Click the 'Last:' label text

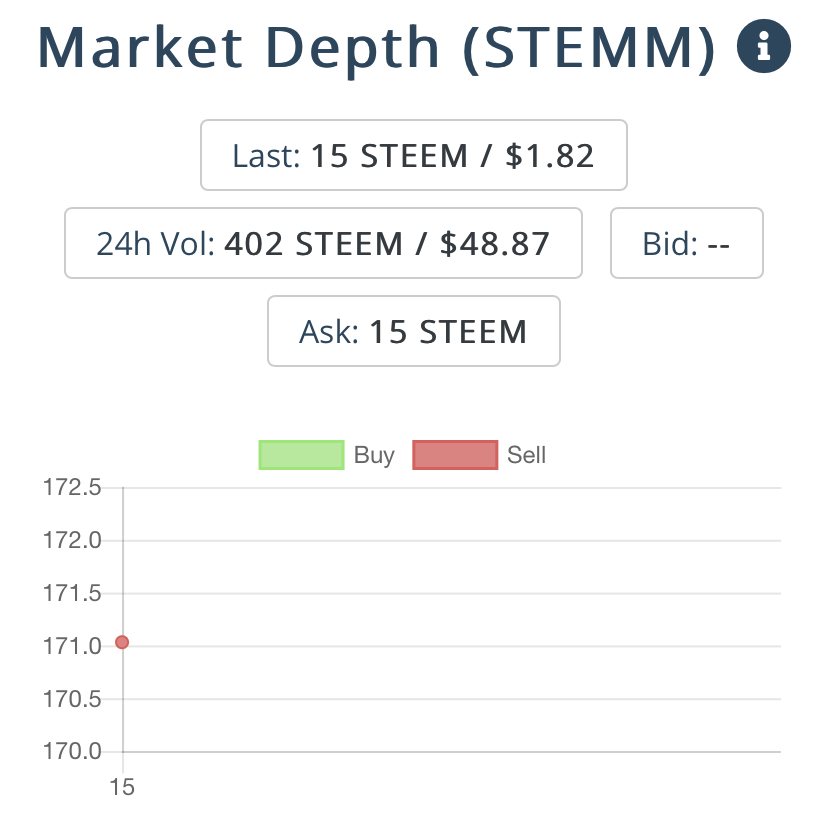[x=265, y=156]
